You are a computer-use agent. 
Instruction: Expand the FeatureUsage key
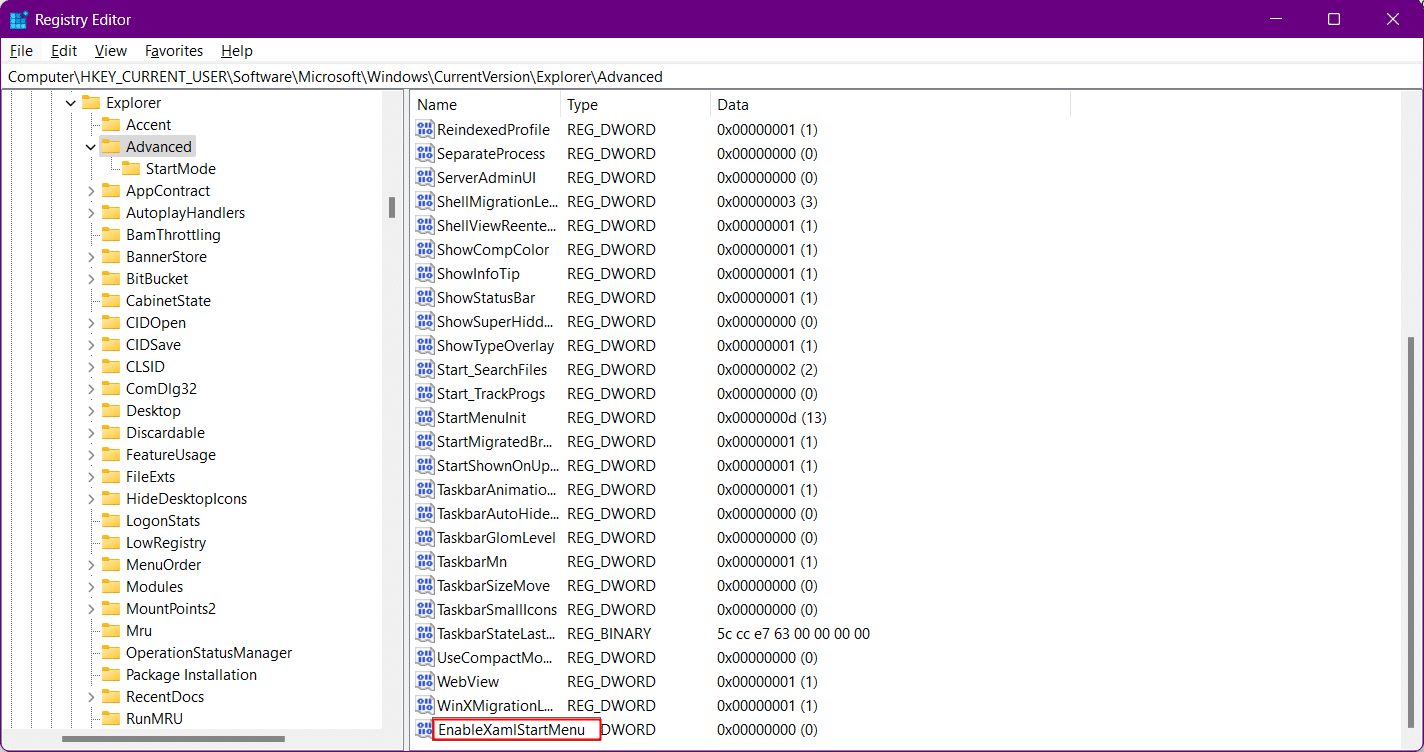(x=91, y=455)
